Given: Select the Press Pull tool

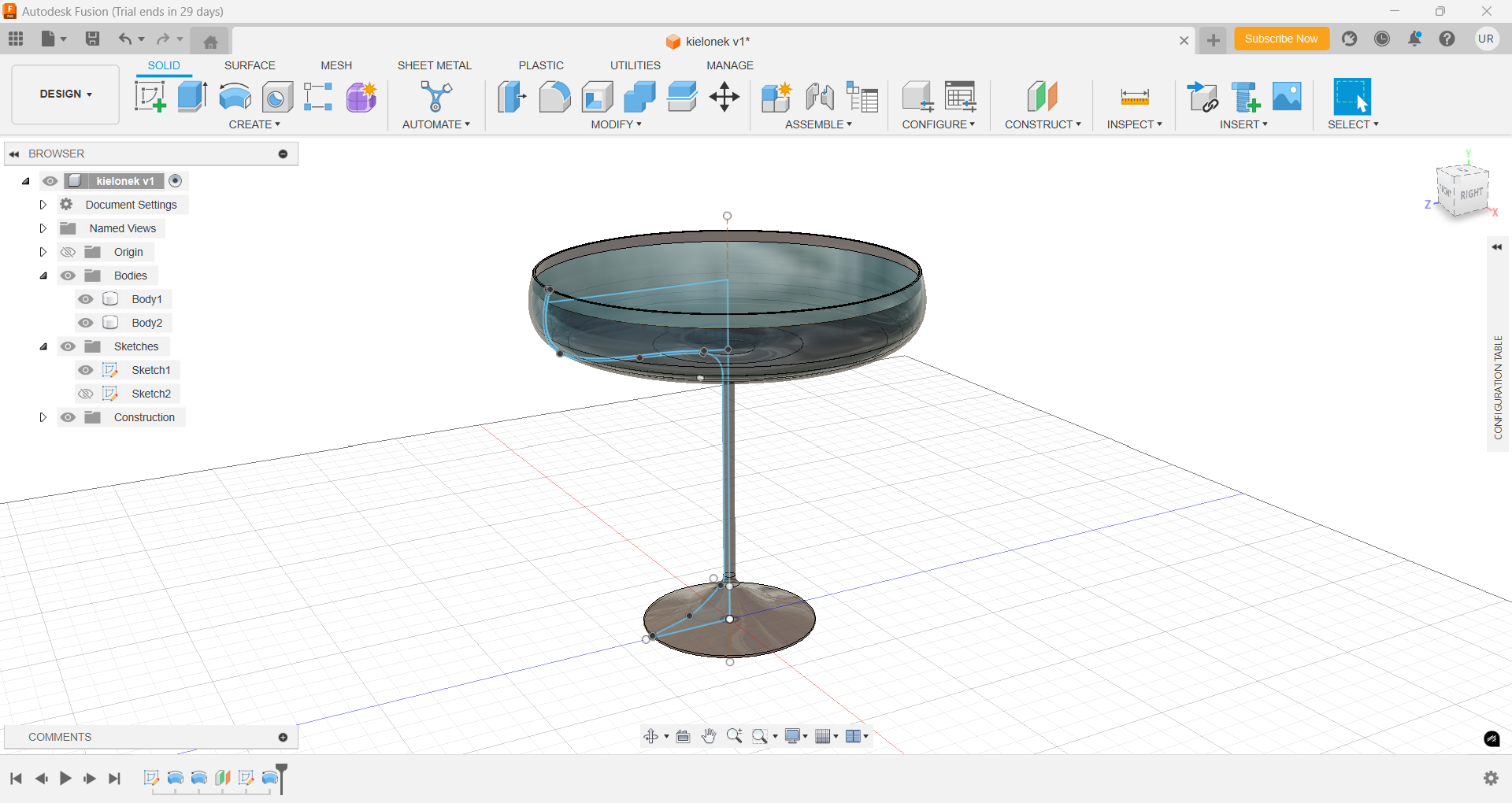Looking at the screenshot, I should coord(512,97).
